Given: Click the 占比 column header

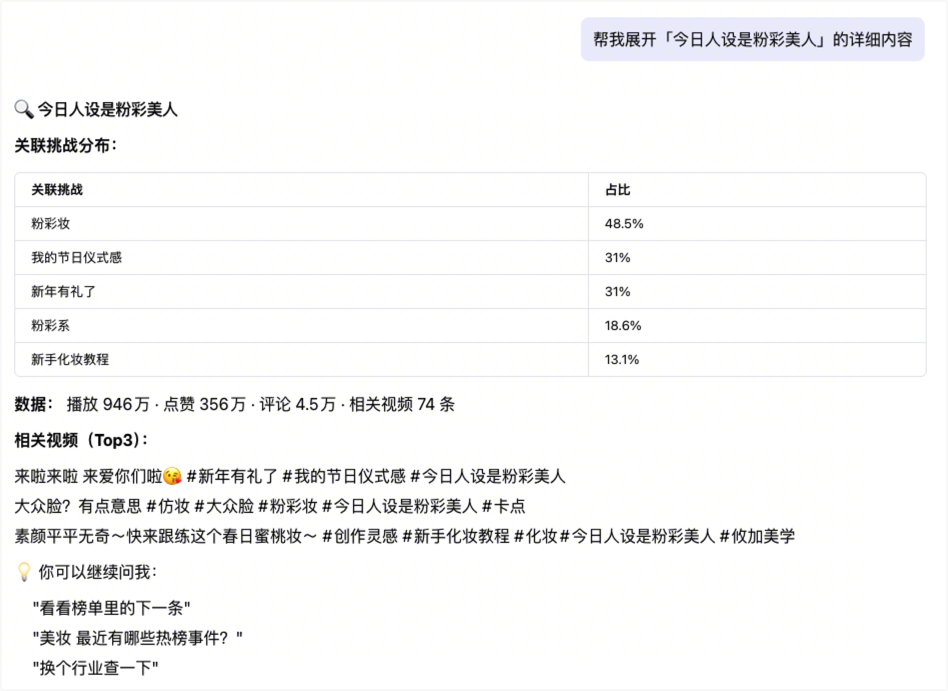Looking at the screenshot, I should [618, 190].
